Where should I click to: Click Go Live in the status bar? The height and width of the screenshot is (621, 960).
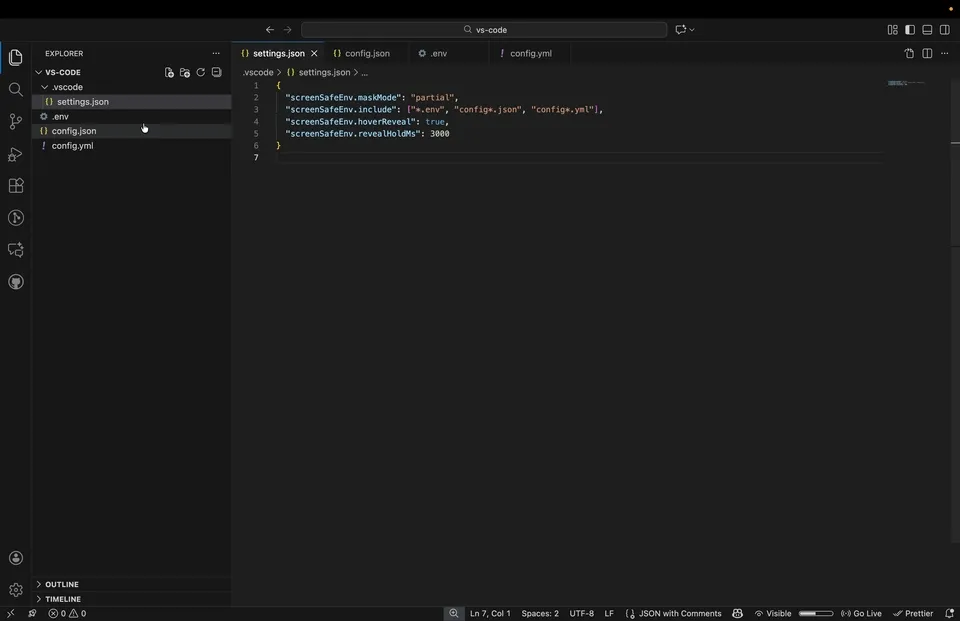[x=862, y=613]
